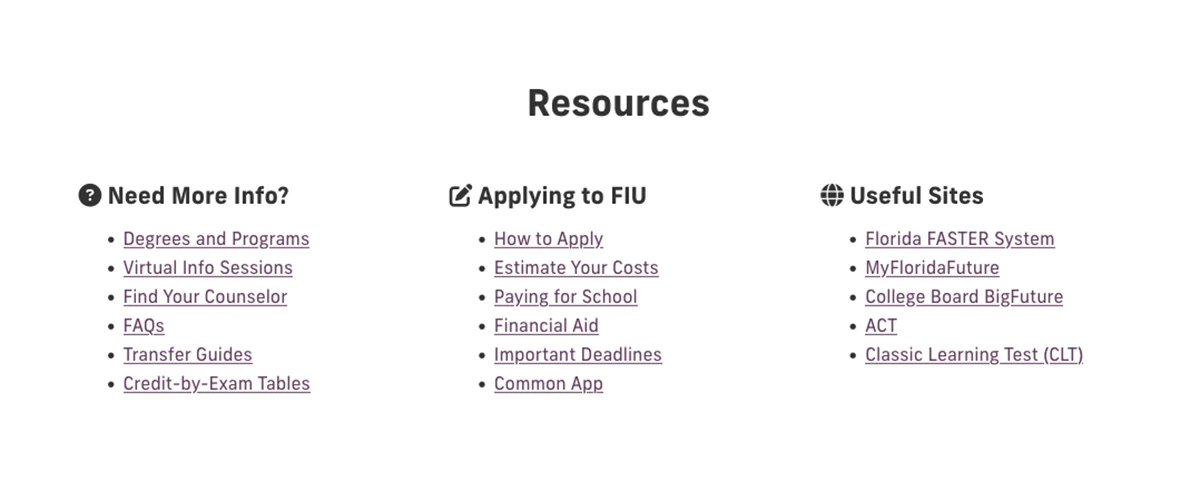The image size is (1200, 500).
Task: Open the Financial Aid link
Action: tap(546, 326)
